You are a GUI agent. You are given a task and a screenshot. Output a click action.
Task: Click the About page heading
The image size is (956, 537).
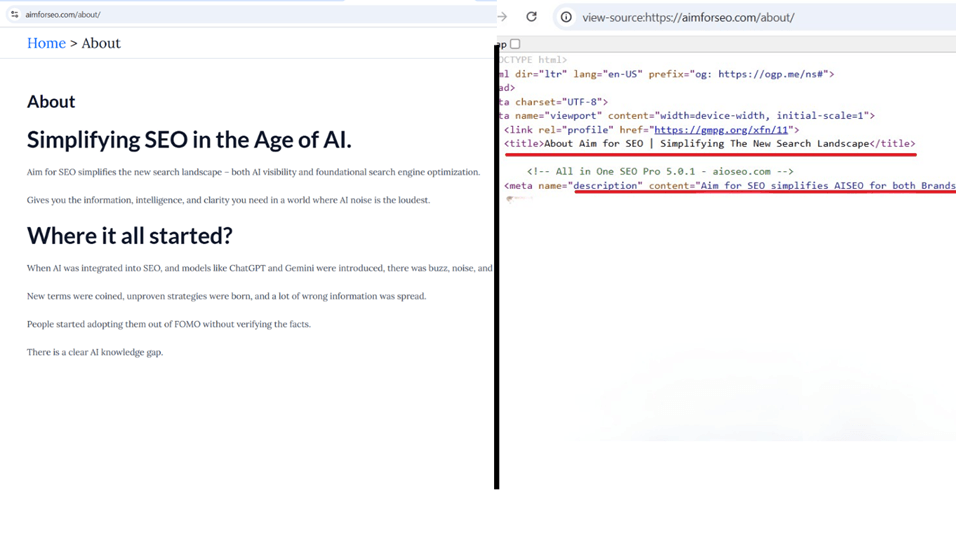coord(51,101)
